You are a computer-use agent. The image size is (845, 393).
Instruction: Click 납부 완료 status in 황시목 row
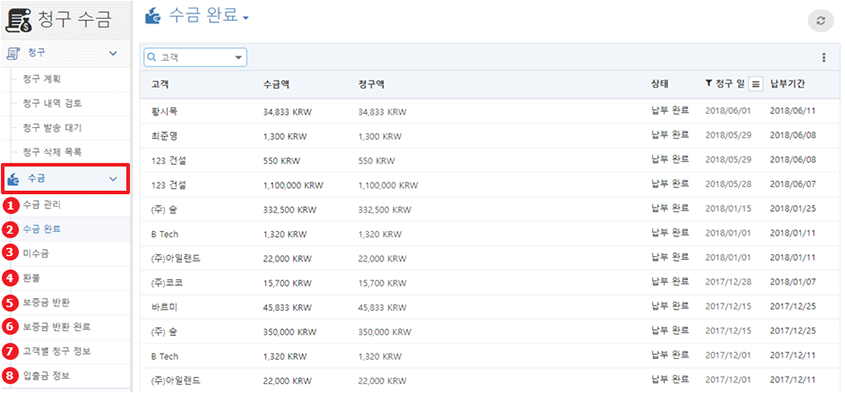670,111
